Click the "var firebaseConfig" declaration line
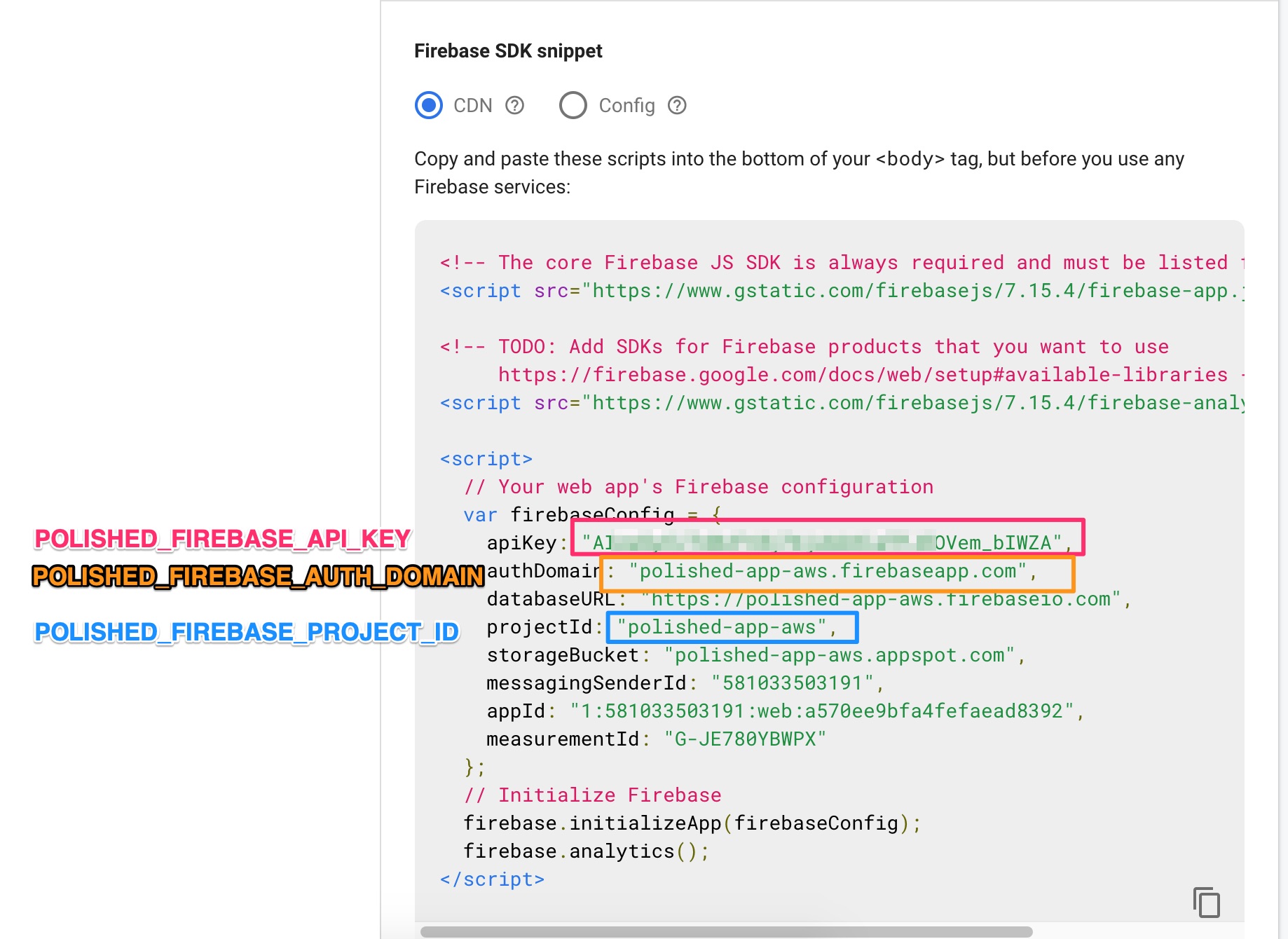Image resolution: width=1288 pixels, height=939 pixels. (592, 515)
